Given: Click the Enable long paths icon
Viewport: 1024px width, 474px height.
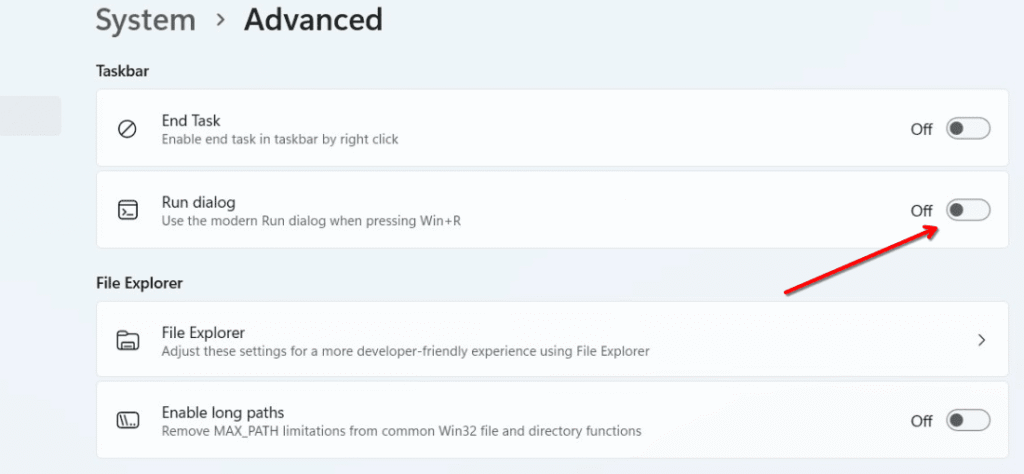Looking at the screenshot, I should pos(127,421).
